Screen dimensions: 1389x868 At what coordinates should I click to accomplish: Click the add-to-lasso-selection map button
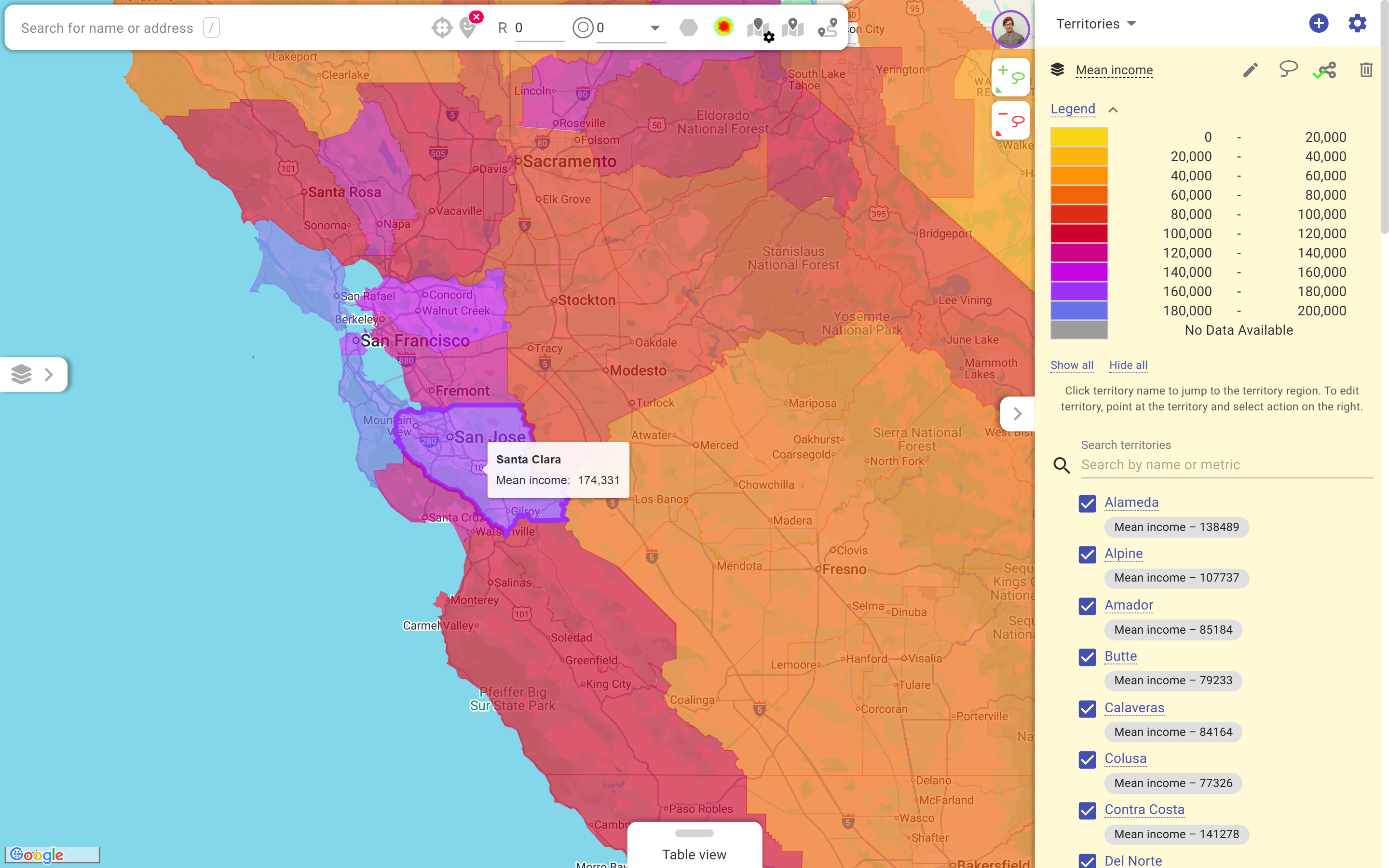1010,78
